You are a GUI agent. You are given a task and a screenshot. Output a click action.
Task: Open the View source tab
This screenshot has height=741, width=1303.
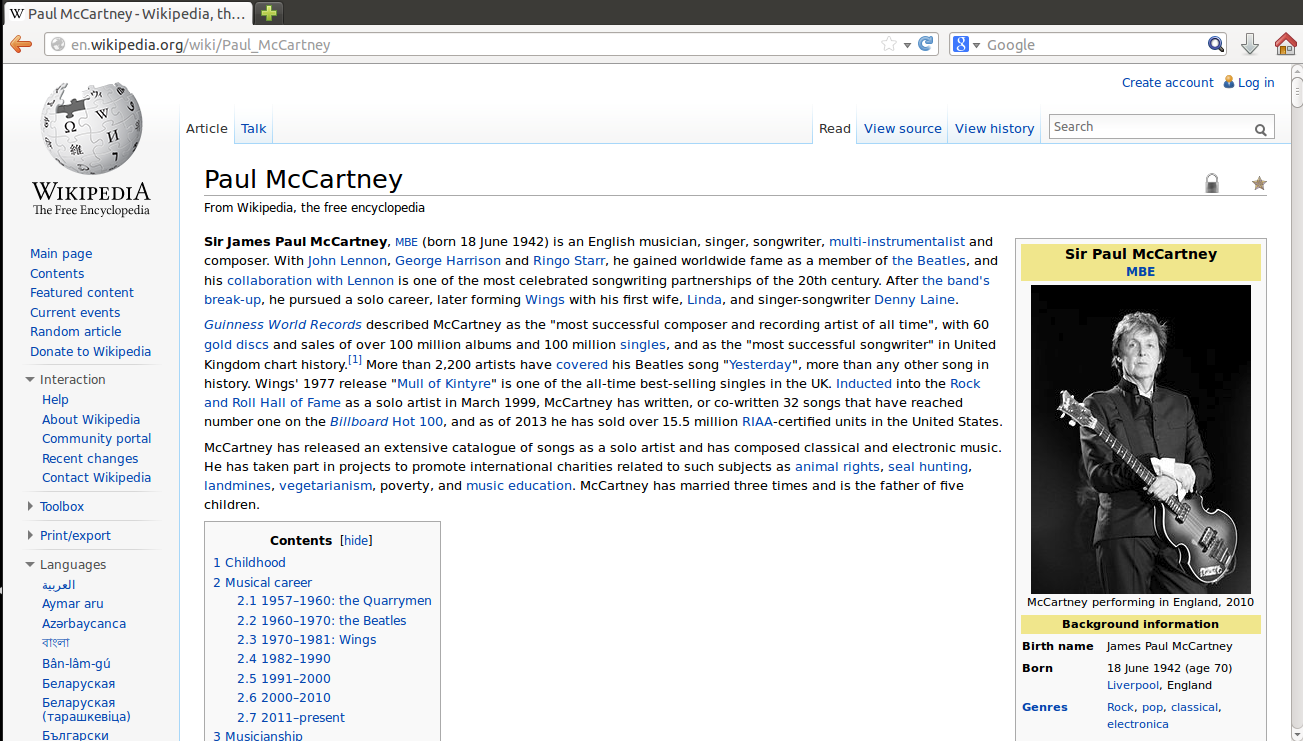point(903,128)
